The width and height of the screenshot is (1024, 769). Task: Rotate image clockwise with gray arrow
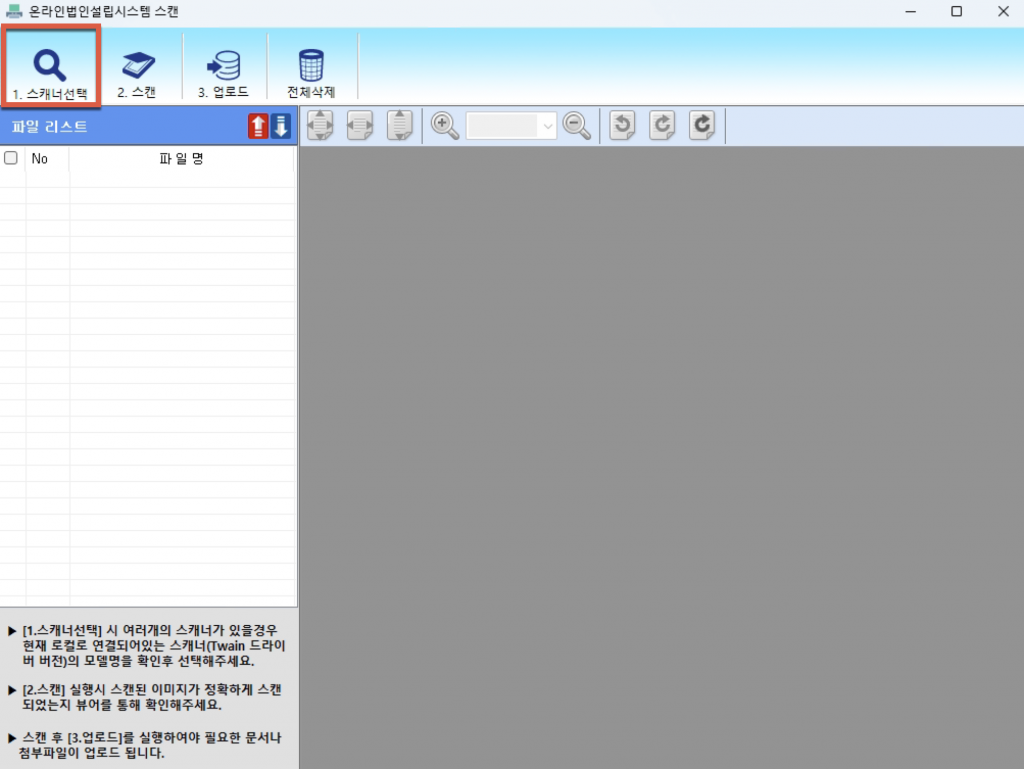point(662,125)
